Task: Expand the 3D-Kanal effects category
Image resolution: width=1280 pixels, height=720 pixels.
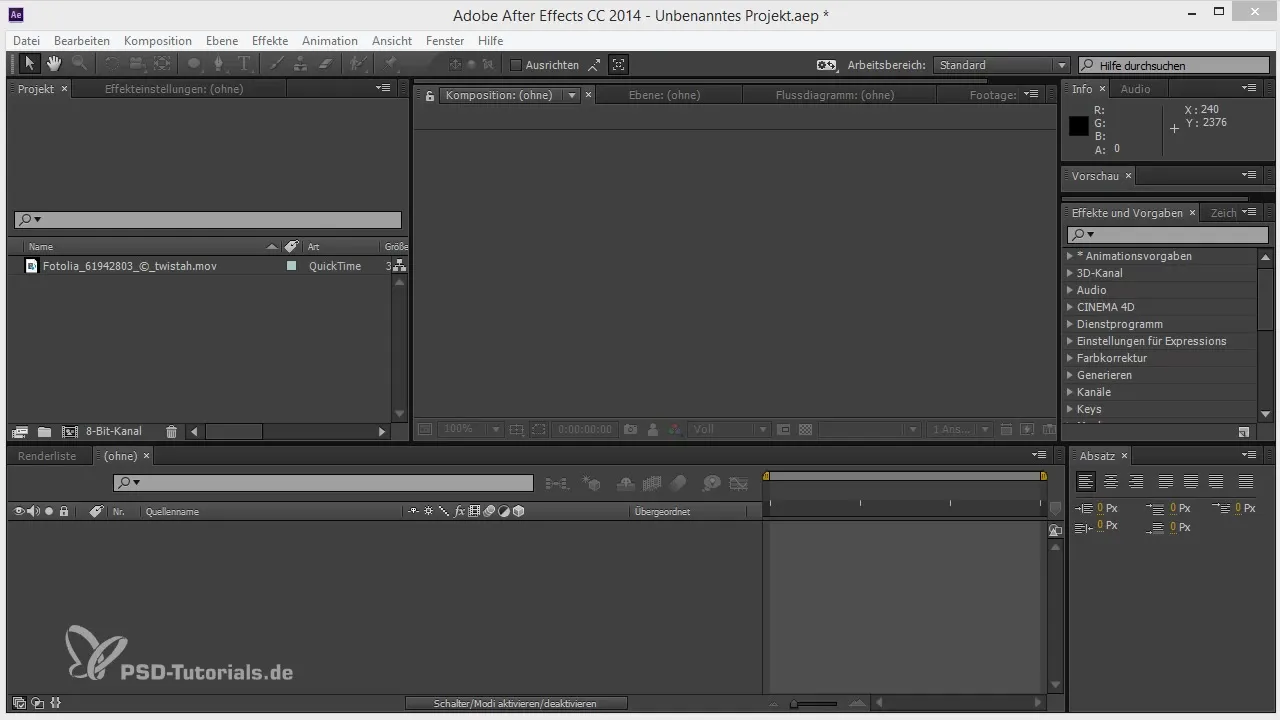Action: click(x=1070, y=273)
